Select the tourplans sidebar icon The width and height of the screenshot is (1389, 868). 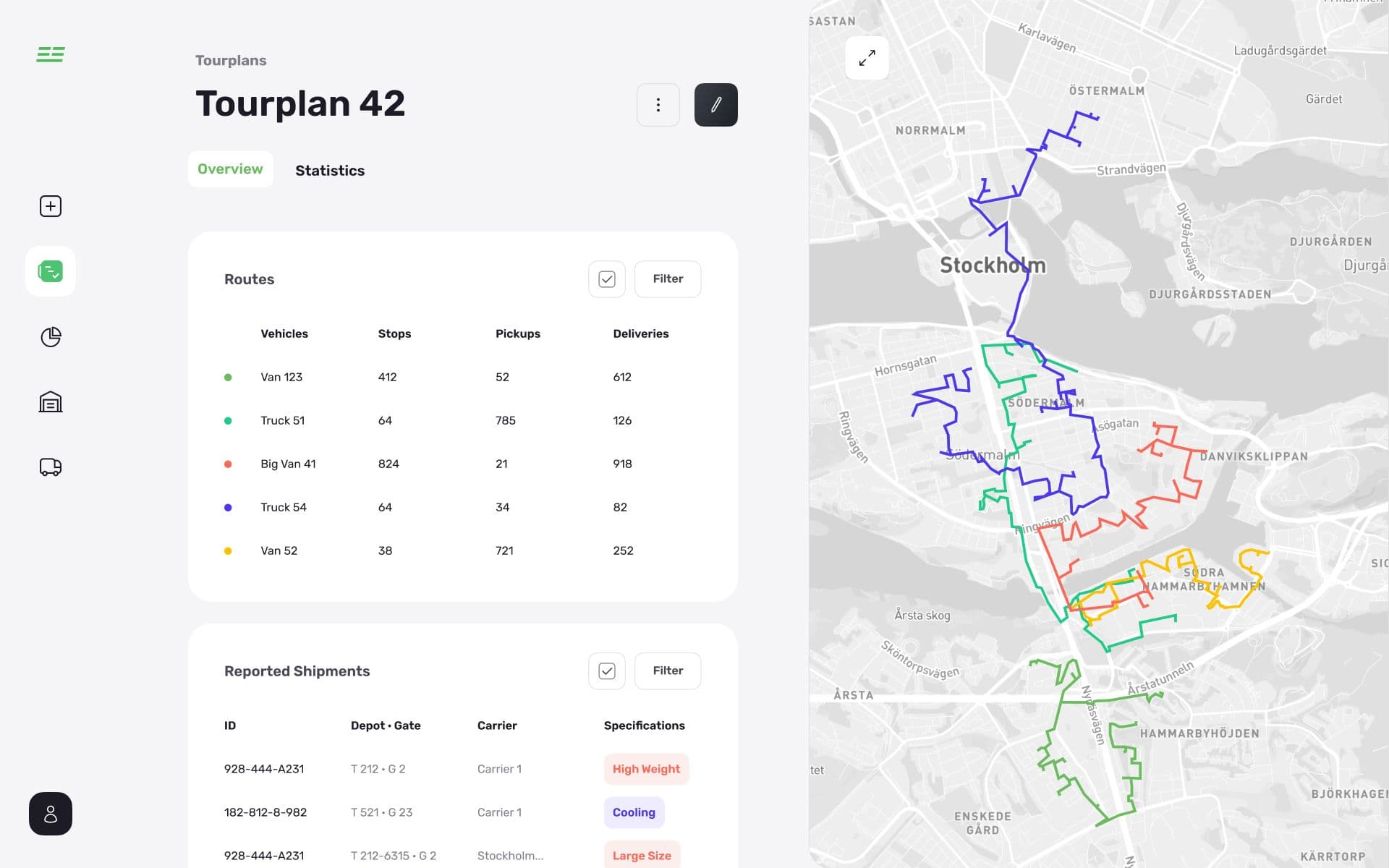point(51,271)
